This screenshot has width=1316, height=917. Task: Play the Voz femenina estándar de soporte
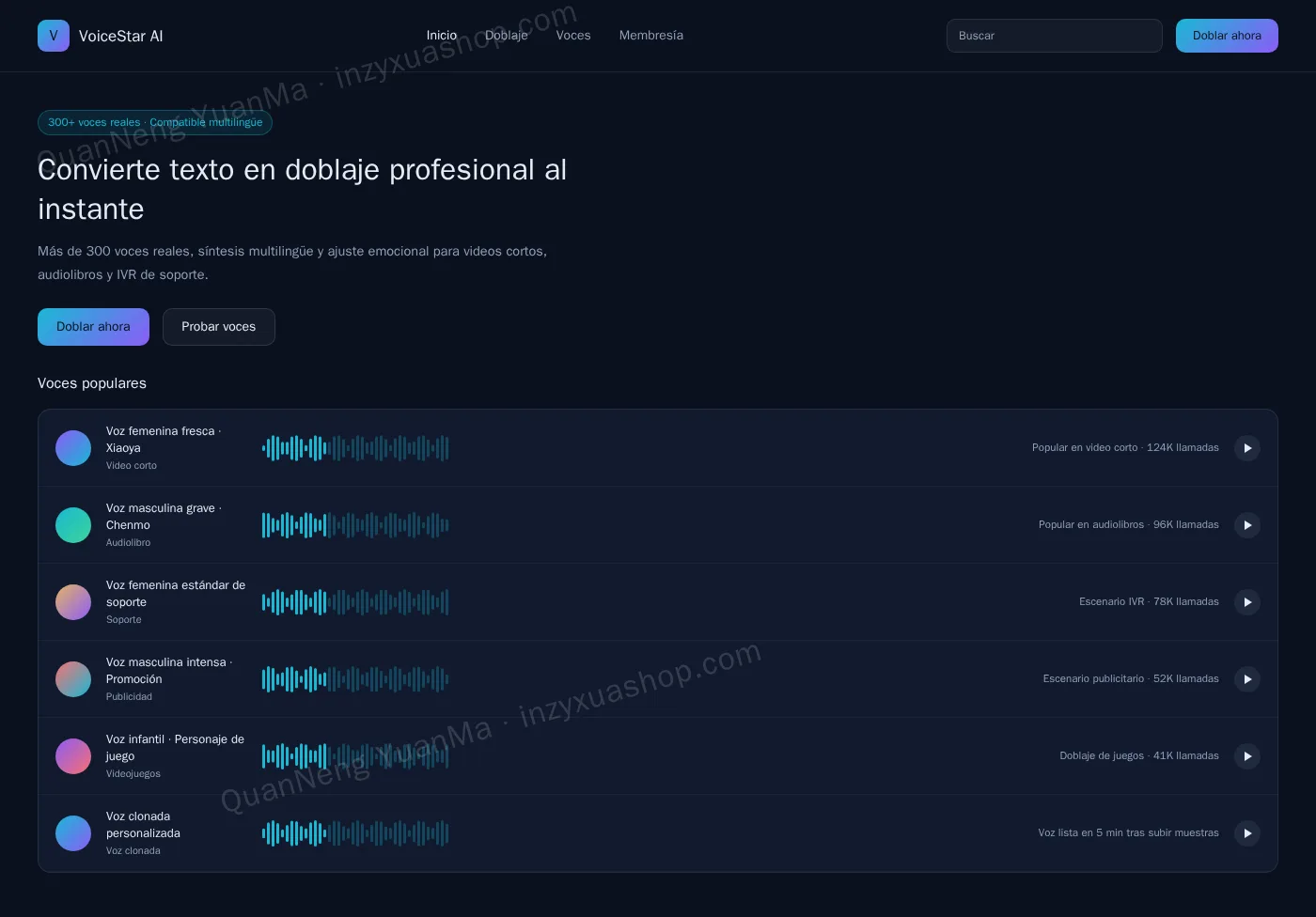coord(1246,602)
